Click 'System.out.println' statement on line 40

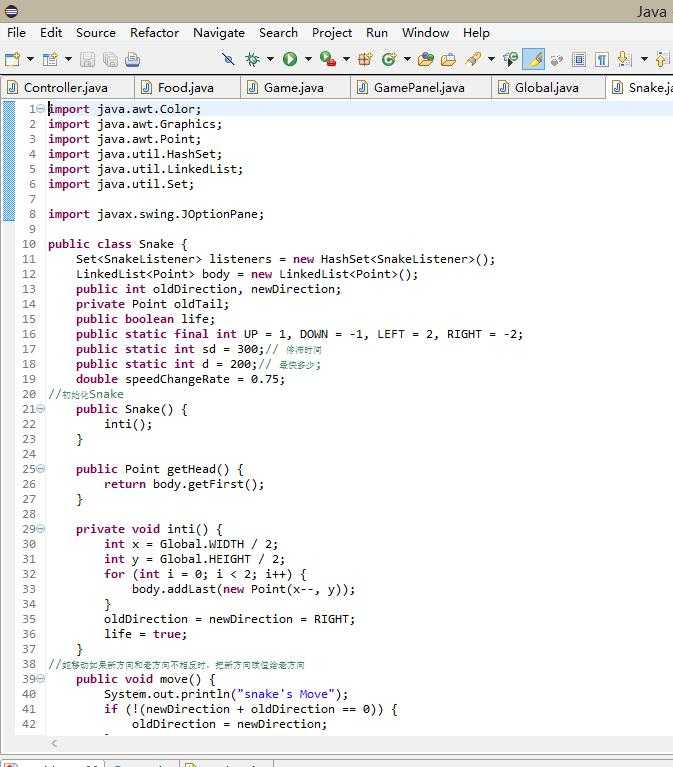click(226, 694)
